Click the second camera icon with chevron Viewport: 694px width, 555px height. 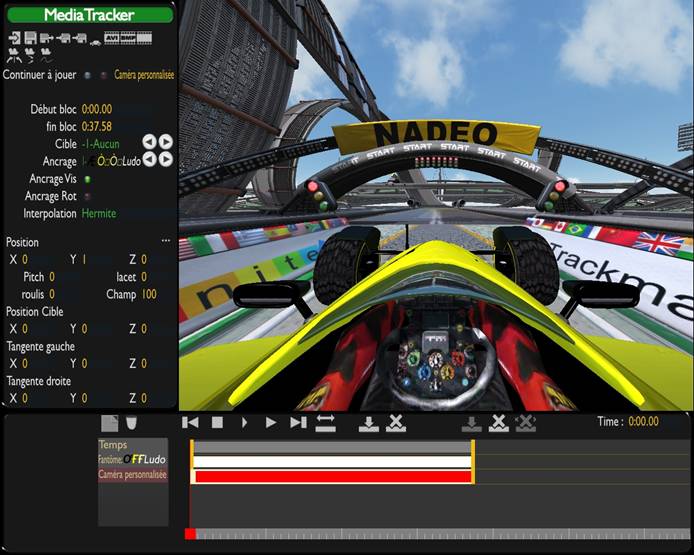[30, 55]
